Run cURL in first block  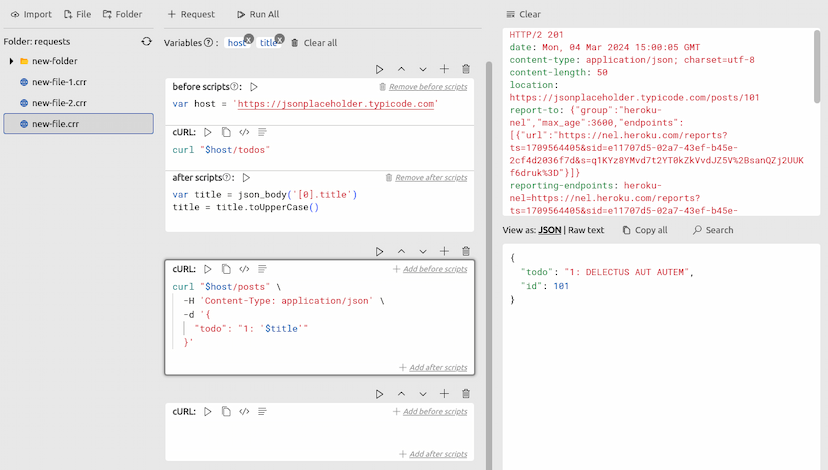[x=208, y=132]
